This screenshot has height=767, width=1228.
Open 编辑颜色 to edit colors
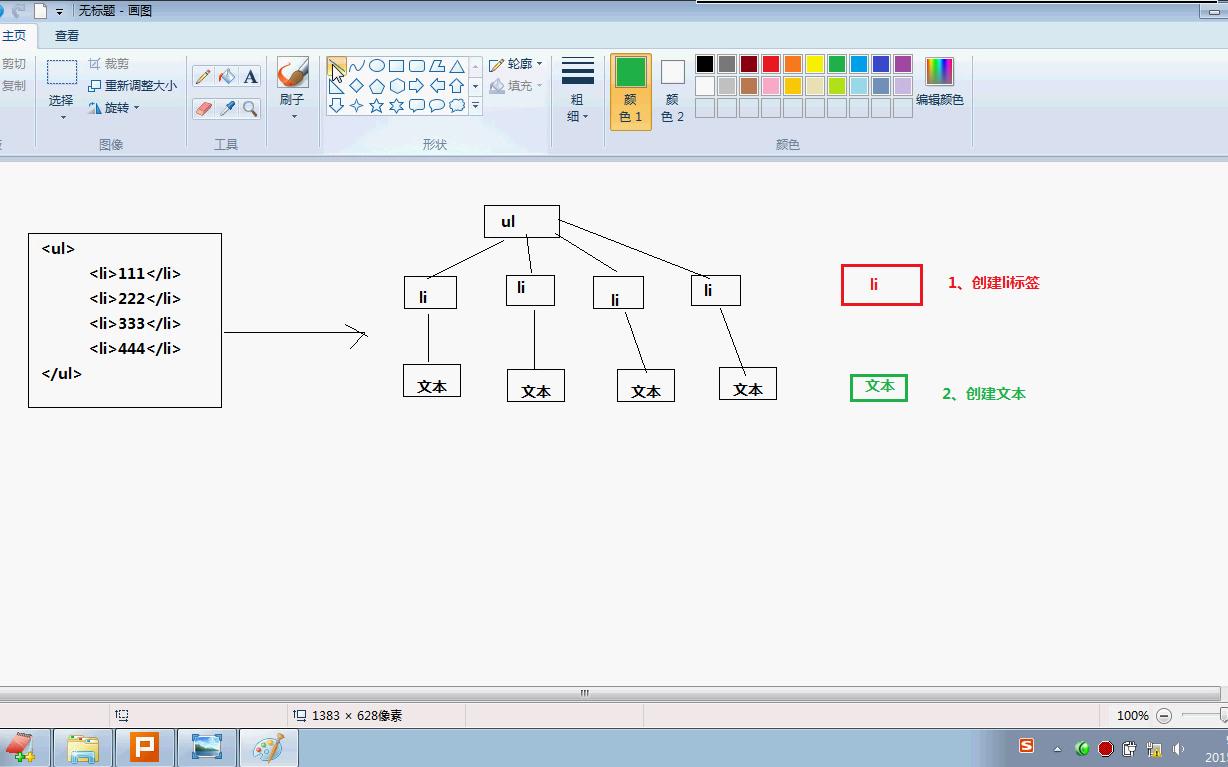pyautogui.click(x=938, y=80)
